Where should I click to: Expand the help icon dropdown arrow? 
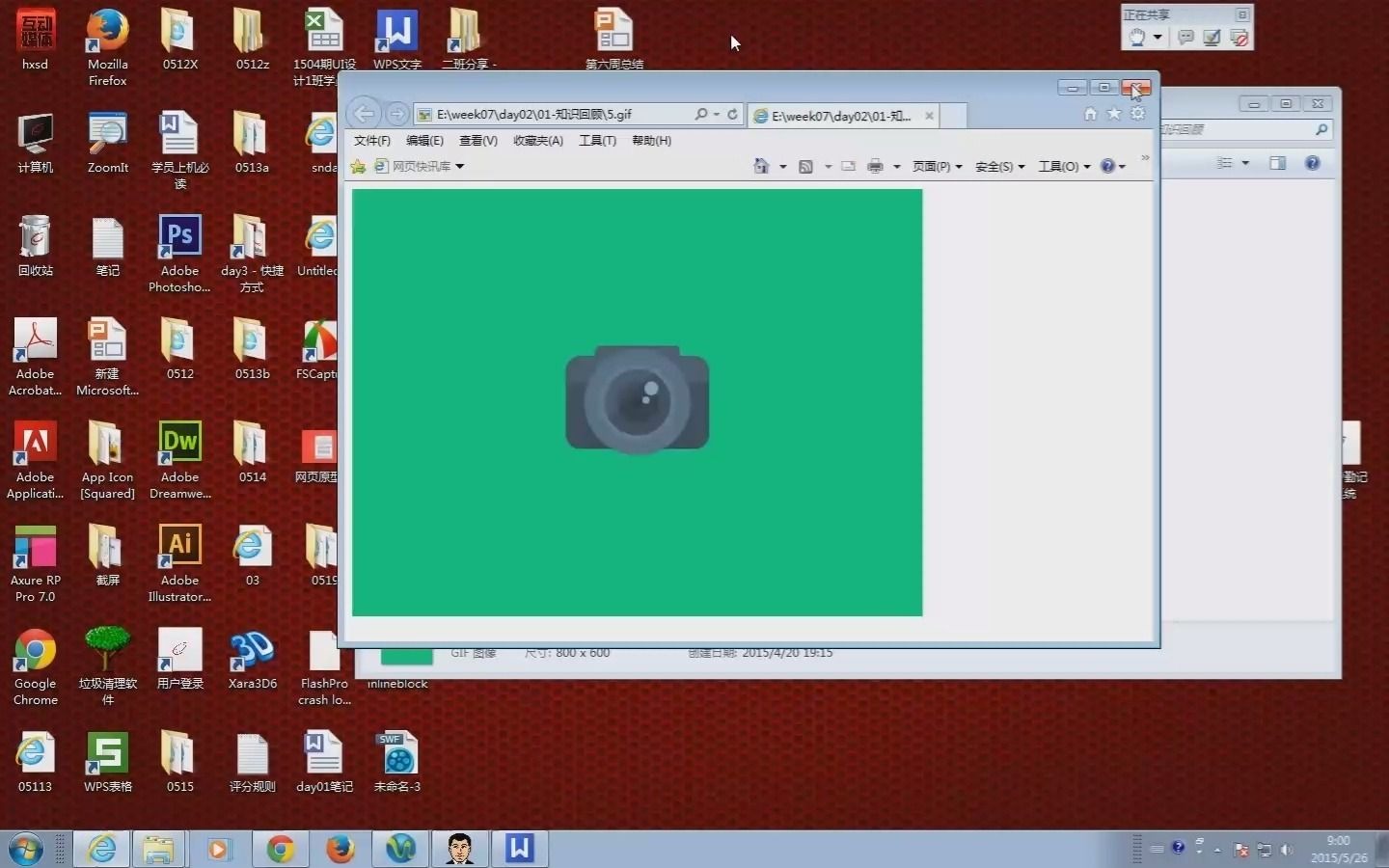1122,167
